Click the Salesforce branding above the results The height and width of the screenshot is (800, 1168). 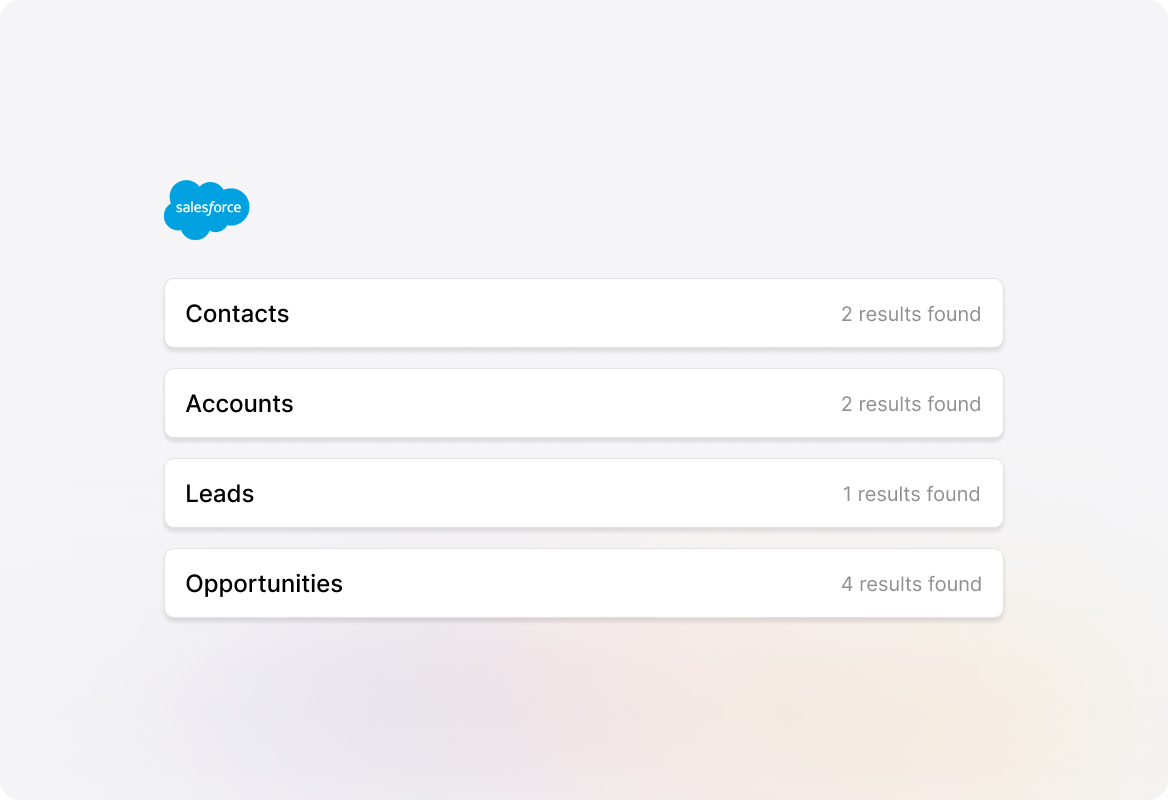tap(206, 210)
